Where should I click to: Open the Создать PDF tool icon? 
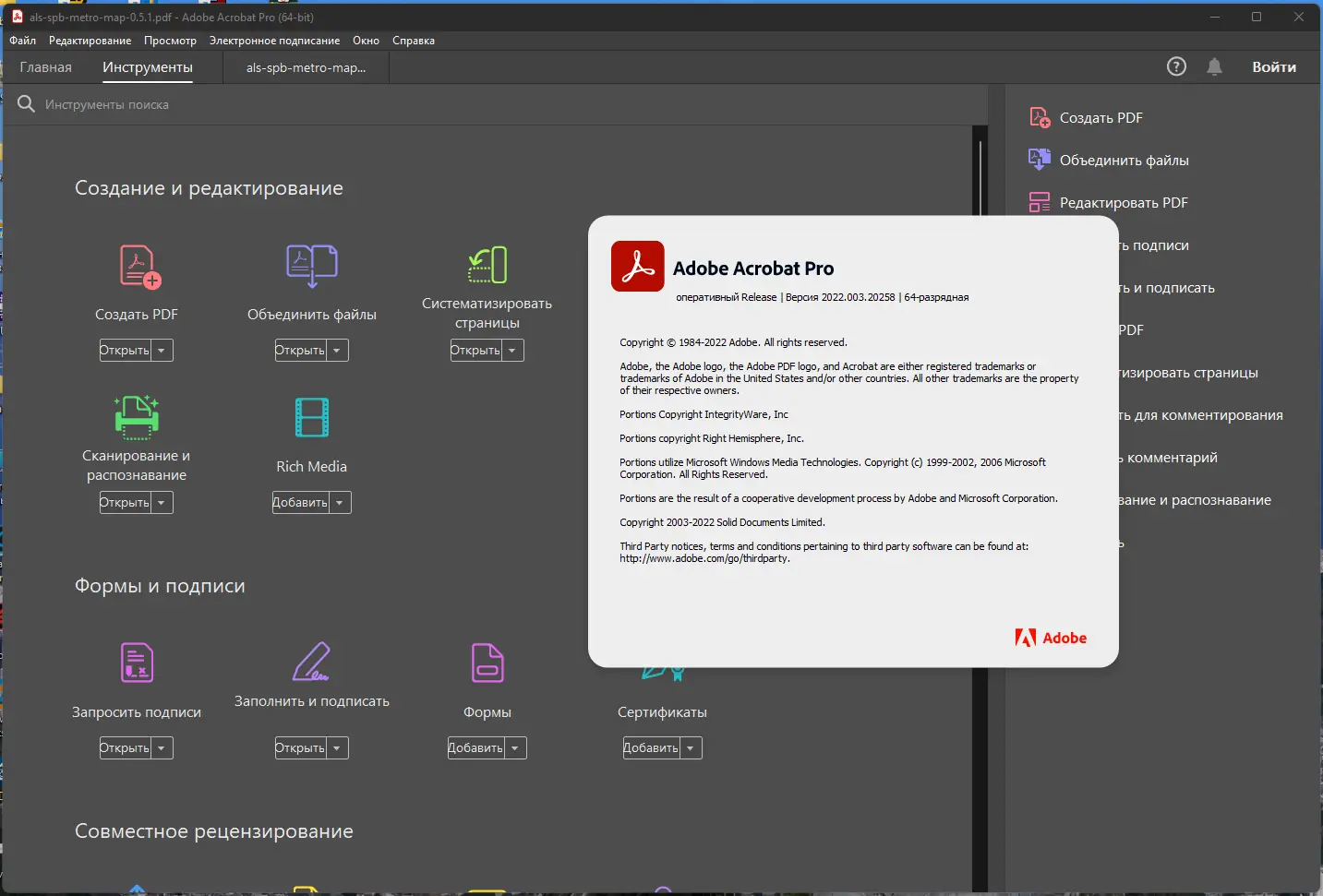[x=136, y=266]
